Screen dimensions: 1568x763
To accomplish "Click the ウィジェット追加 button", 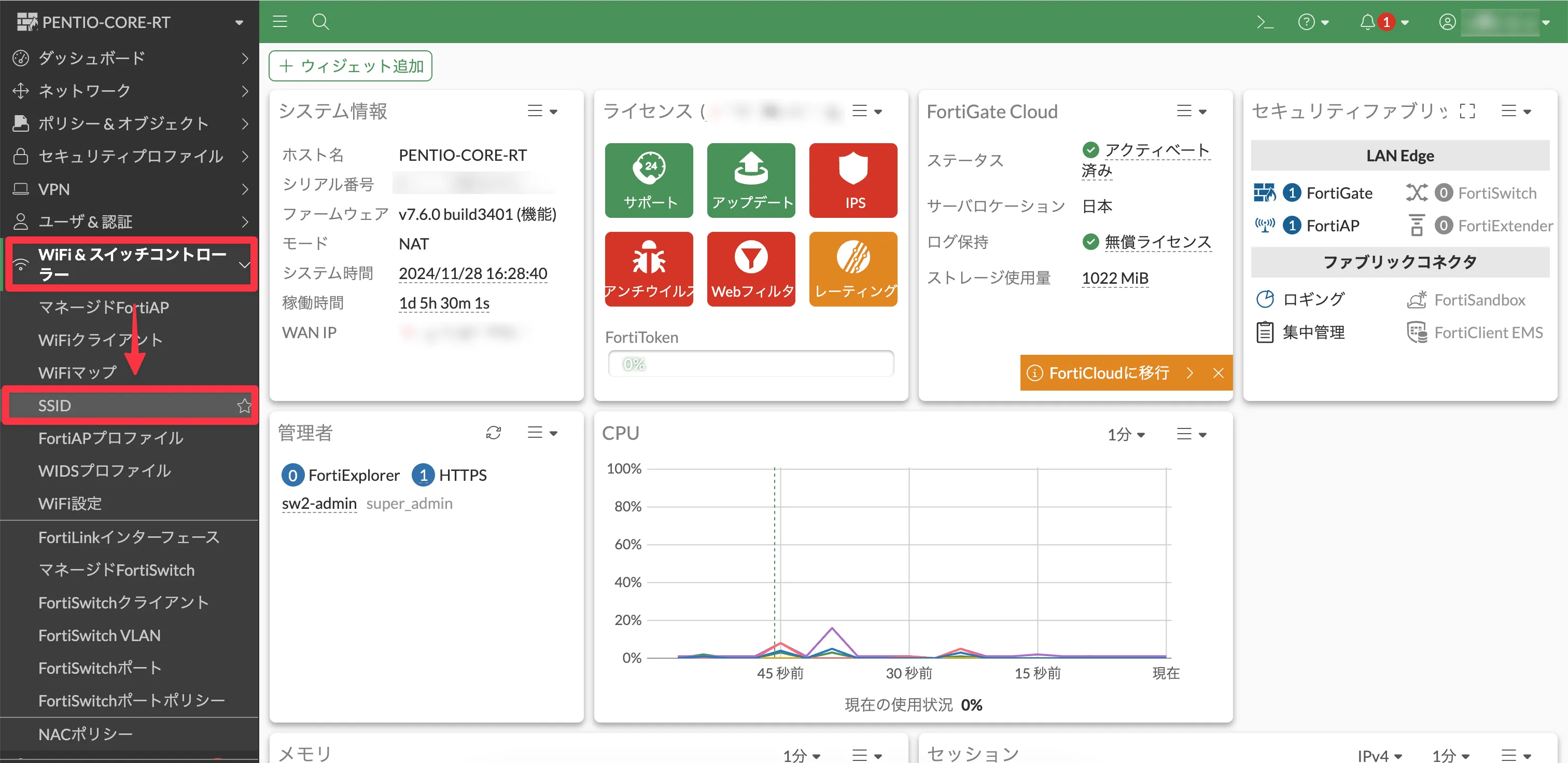I will 351,66.
